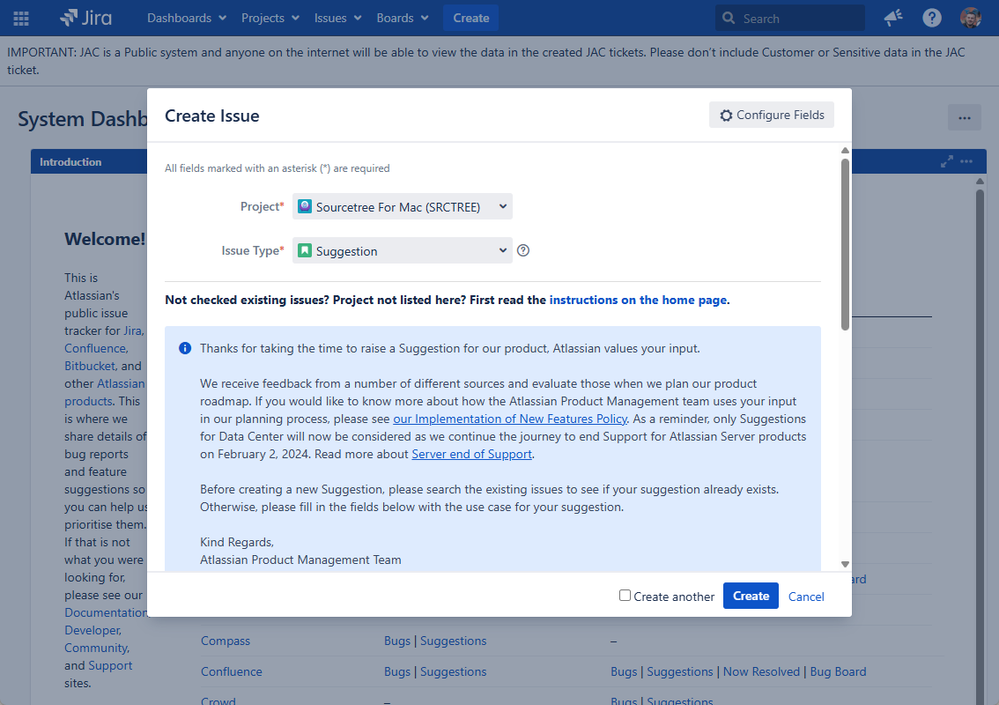Click the Introduction gadget header title

[x=70, y=162]
